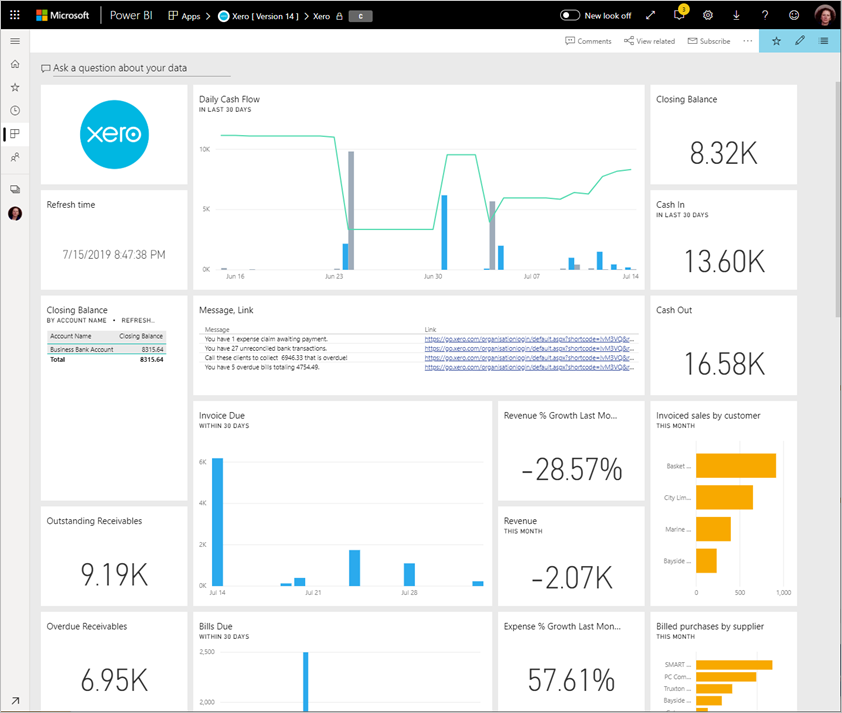Open notifications bell
842x713 pixels.
coord(679,14)
